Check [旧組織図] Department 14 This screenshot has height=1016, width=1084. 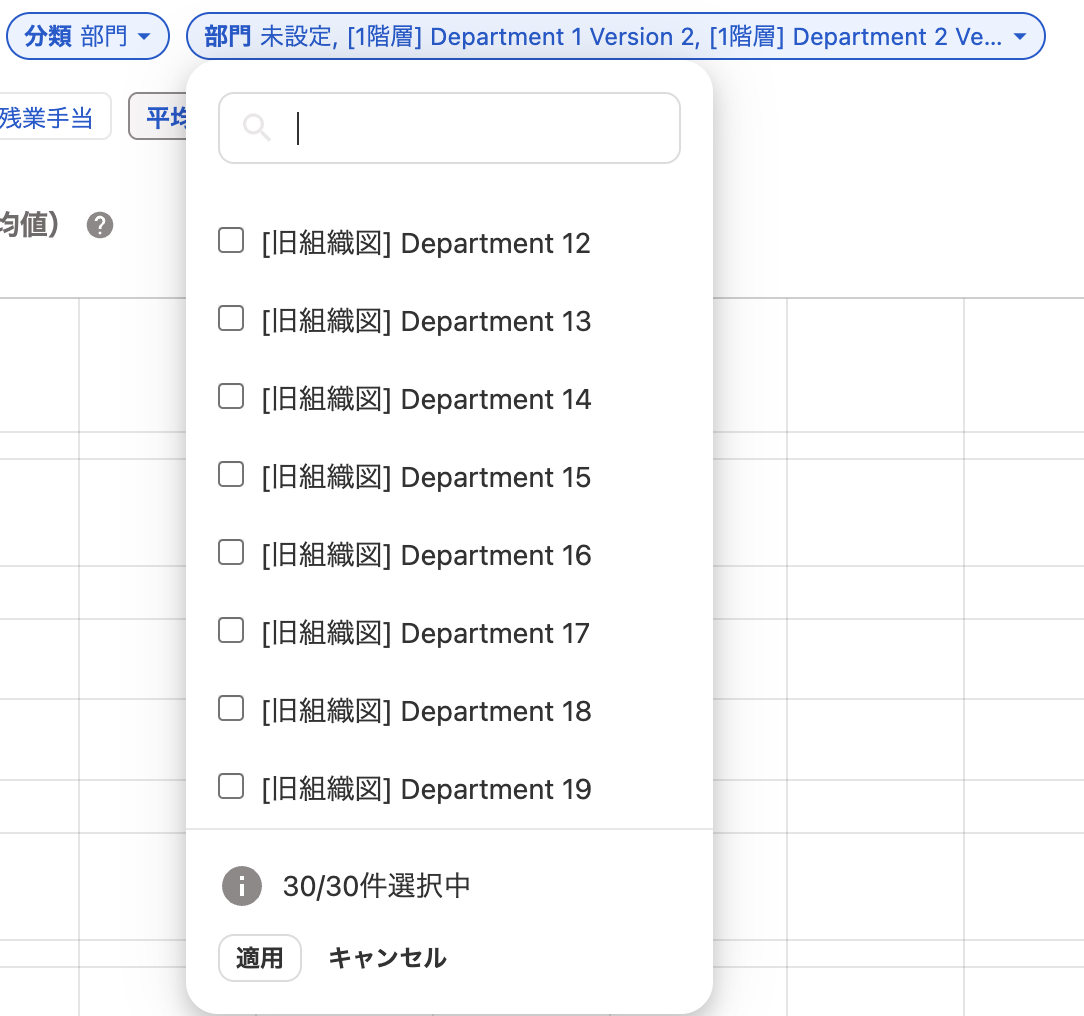point(231,397)
